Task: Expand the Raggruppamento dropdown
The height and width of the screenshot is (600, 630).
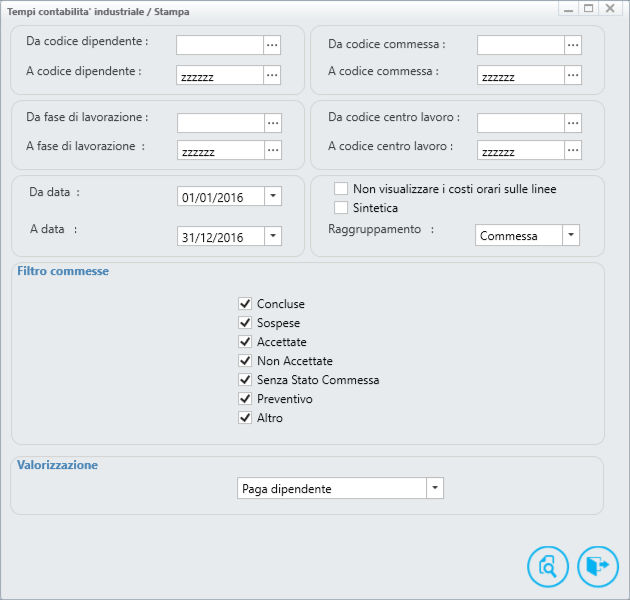Action: click(x=571, y=235)
